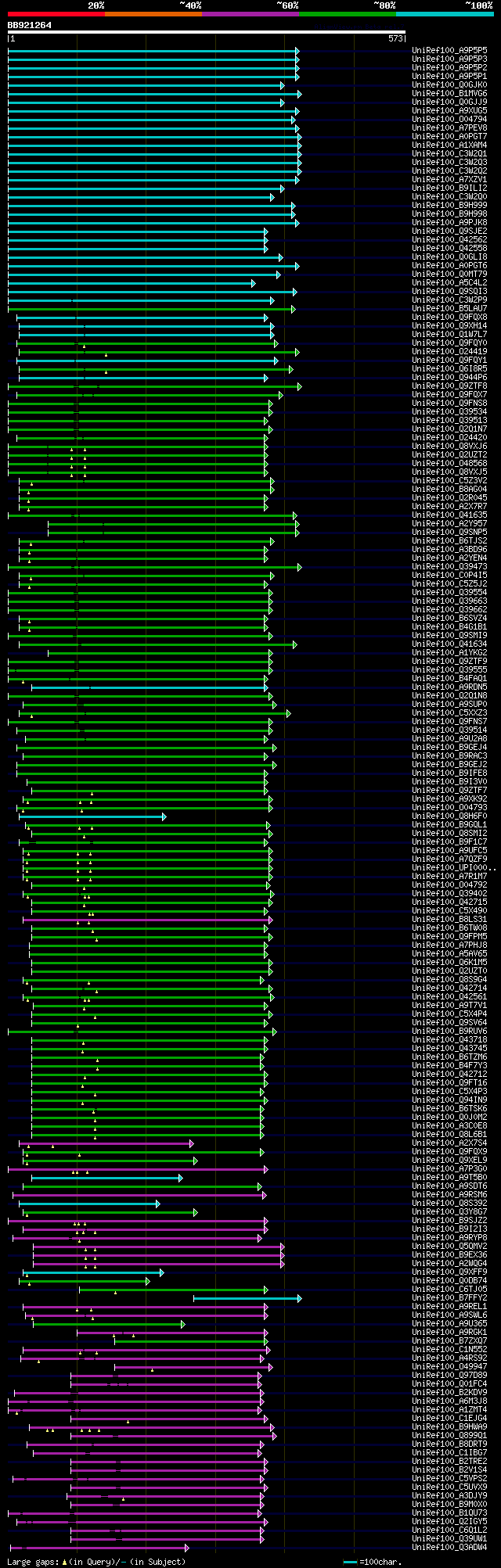The image size is (501, 1568).
Task: Select hit label UniRef100_Q41634
Action: tap(449, 644)
